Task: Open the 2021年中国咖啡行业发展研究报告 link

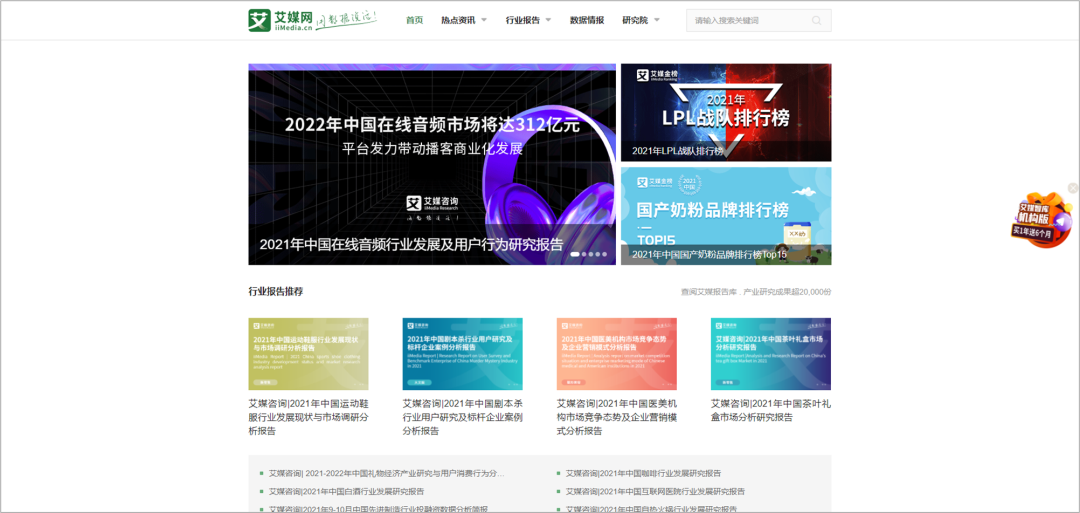Action: coord(643,473)
